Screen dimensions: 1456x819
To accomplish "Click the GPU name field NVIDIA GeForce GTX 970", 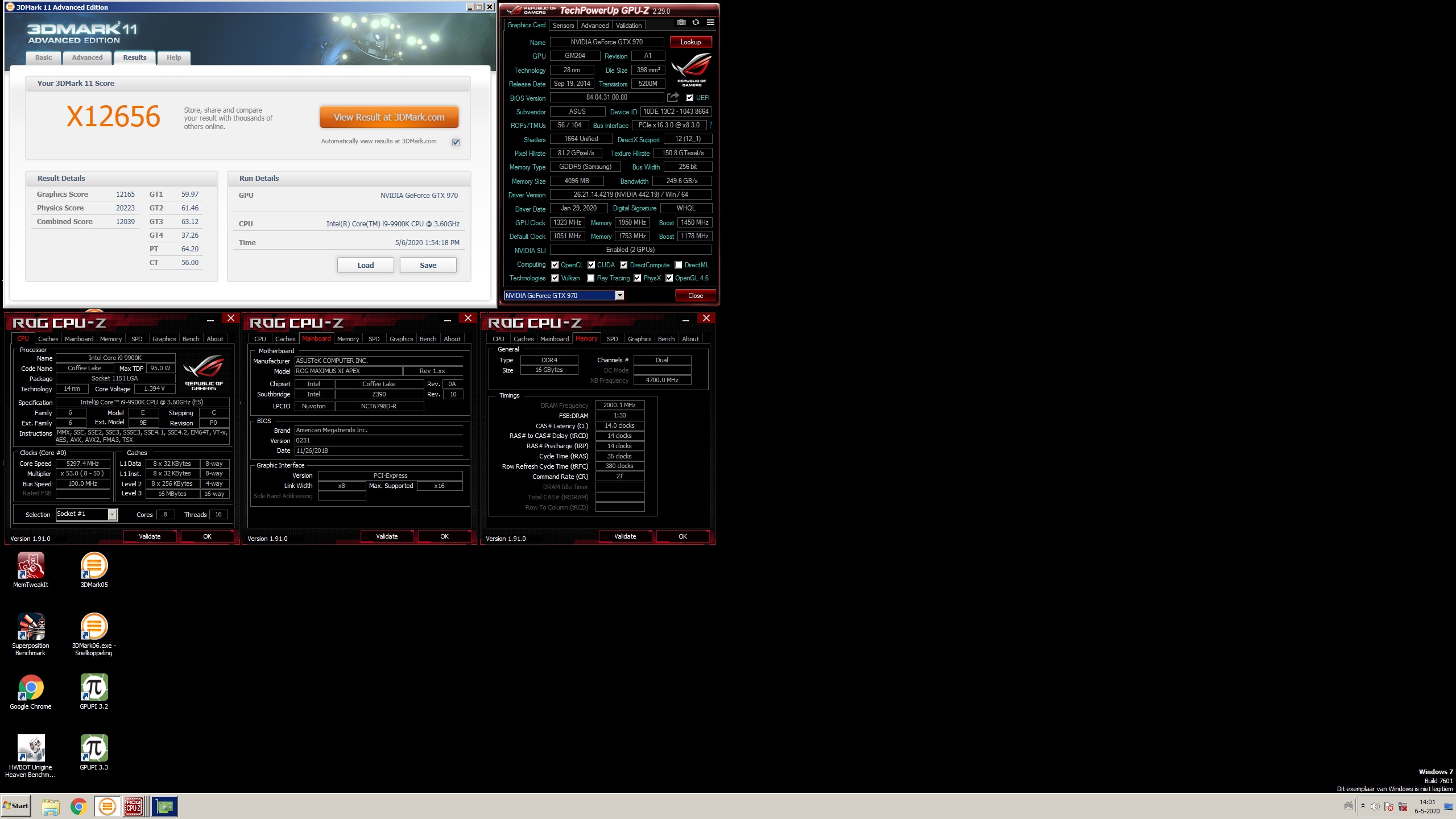I will [607, 42].
